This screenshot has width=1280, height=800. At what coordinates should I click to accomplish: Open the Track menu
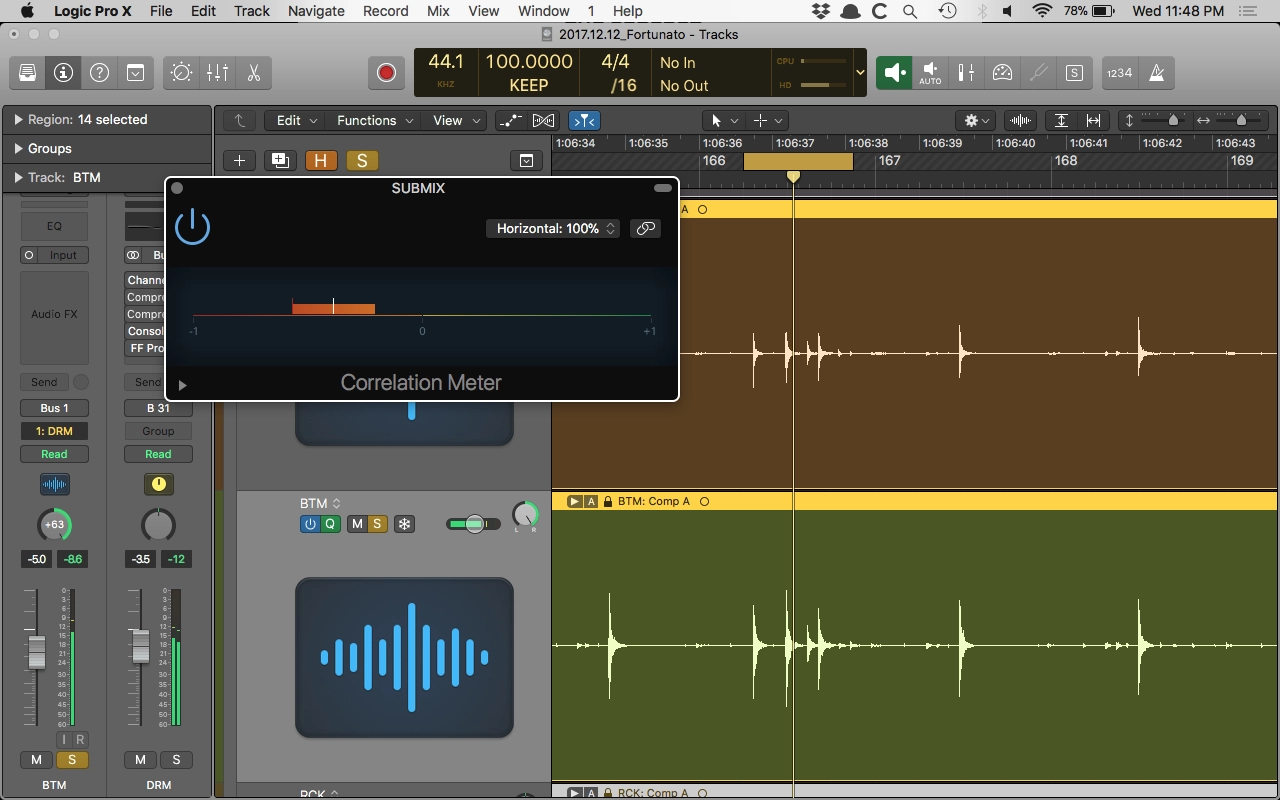click(x=252, y=11)
